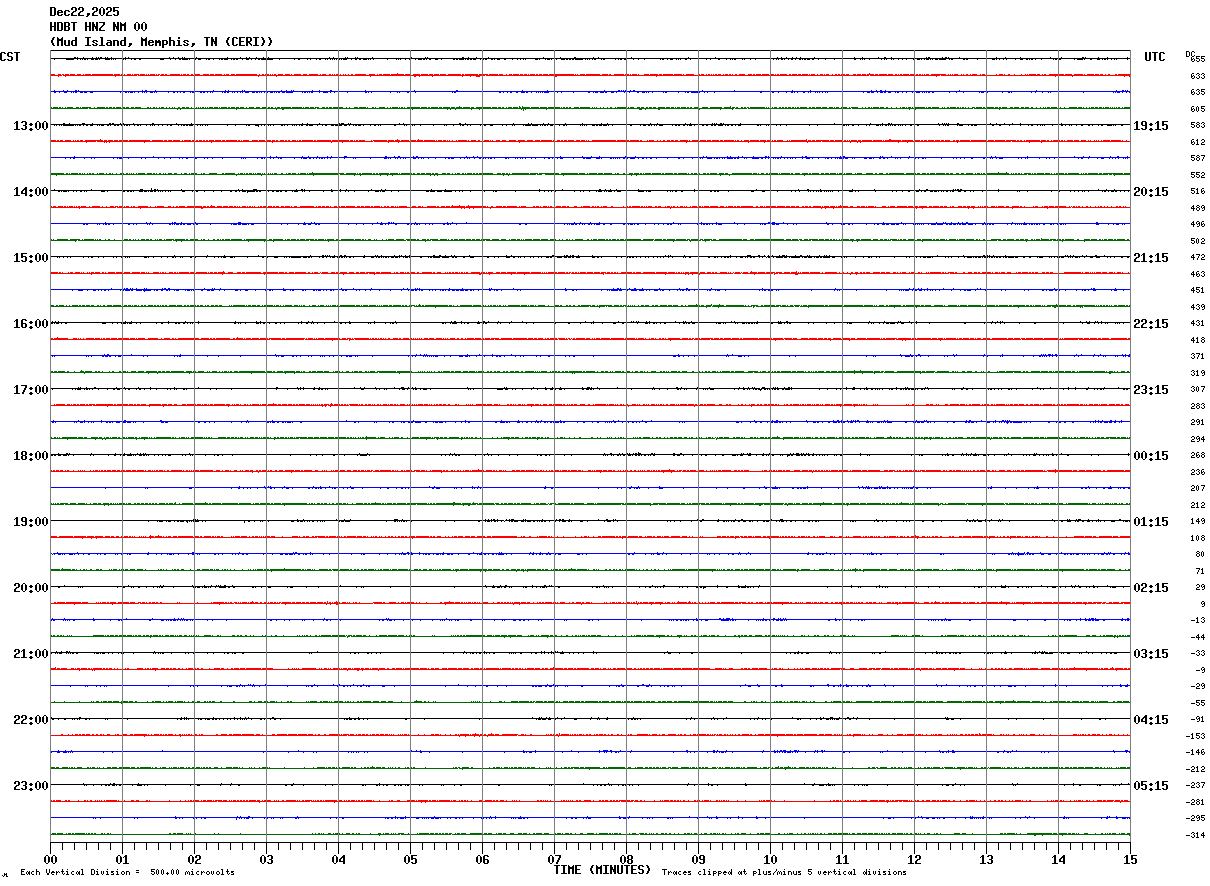Click the DC offset value 307

click(x=1198, y=390)
